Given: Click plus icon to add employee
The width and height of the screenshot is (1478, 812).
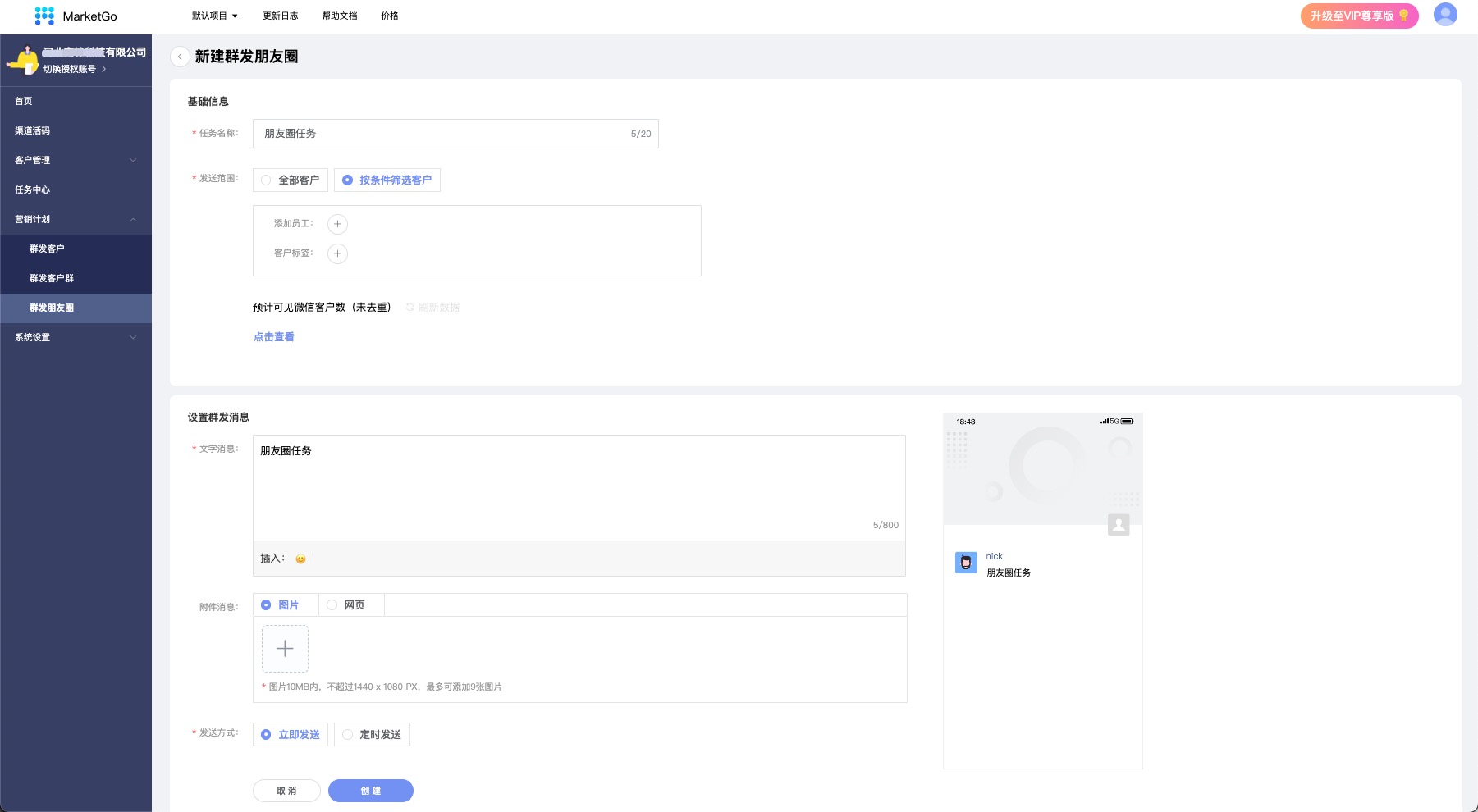Looking at the screenshot, I should 337,224.
